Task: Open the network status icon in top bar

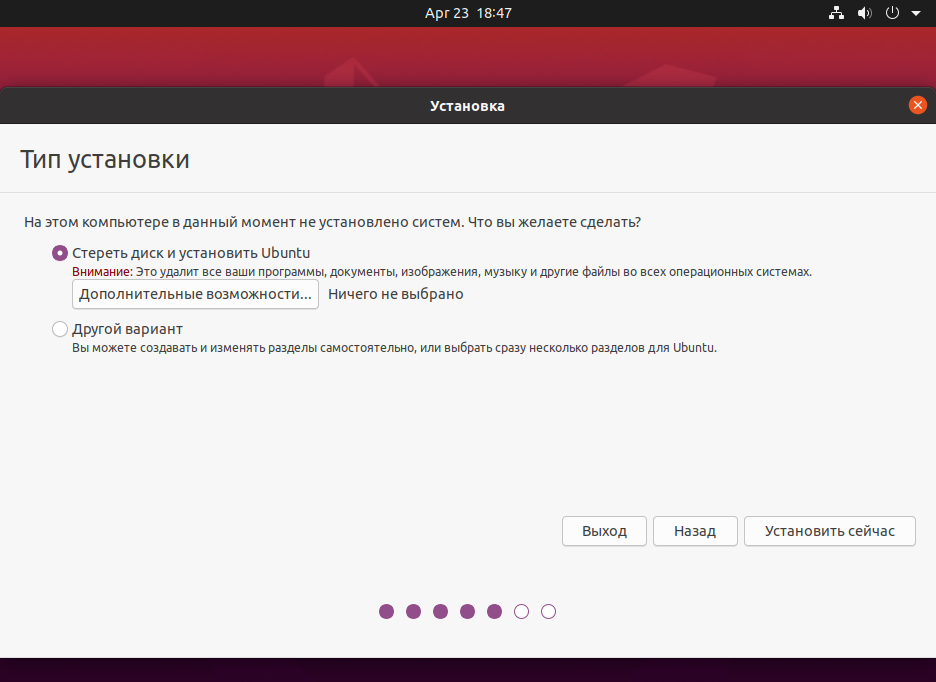Action: click(836, 13)
